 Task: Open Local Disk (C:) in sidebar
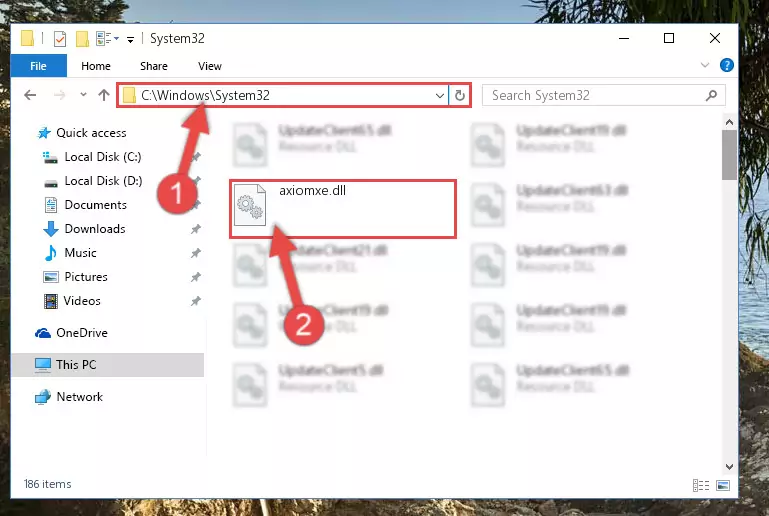click(103, 157)
